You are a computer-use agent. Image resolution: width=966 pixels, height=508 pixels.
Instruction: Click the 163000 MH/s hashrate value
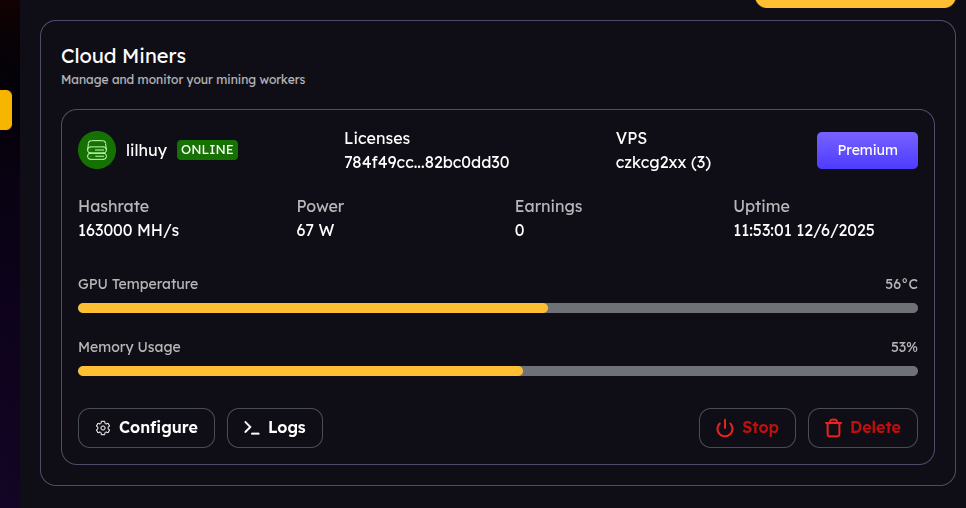[128, 230]
